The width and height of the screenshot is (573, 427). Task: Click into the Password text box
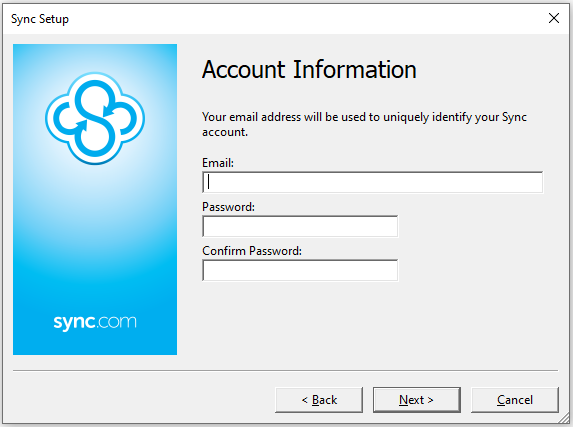(300, 226)
